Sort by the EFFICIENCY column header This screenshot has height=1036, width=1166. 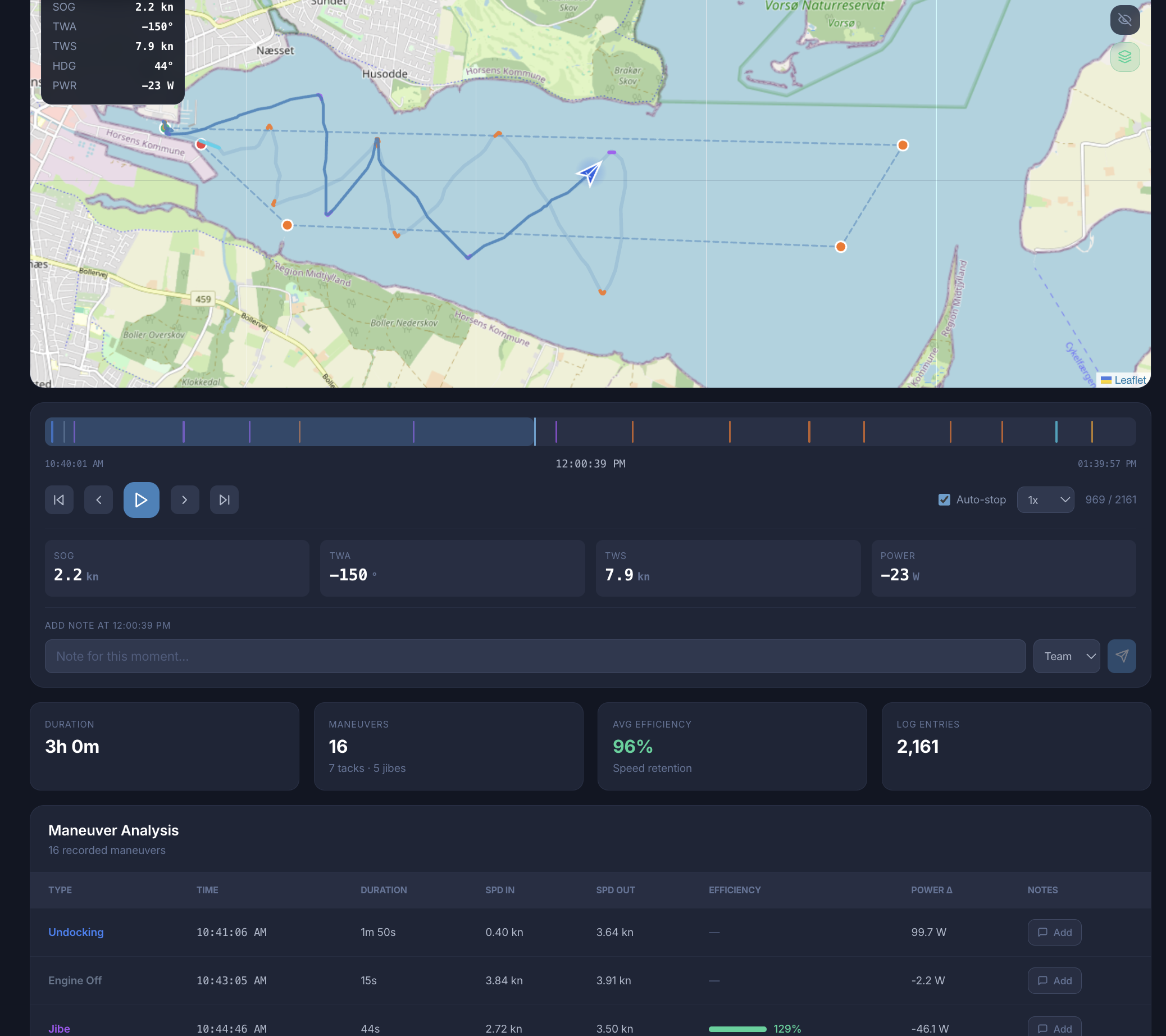click(x=734, y=890)
